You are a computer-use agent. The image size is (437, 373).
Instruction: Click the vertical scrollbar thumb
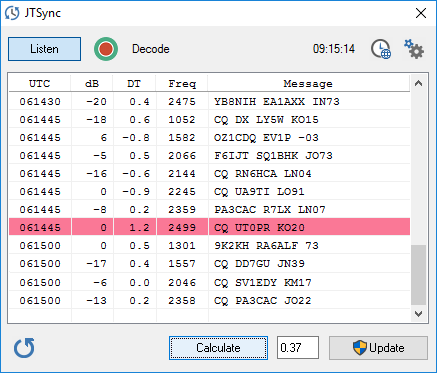coord(419,275)
